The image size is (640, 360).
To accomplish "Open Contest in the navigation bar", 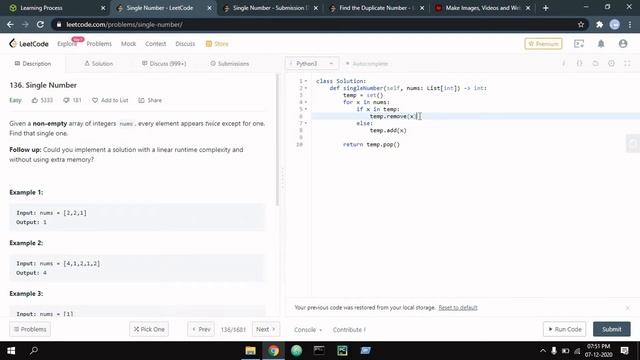I will [156, 44].
